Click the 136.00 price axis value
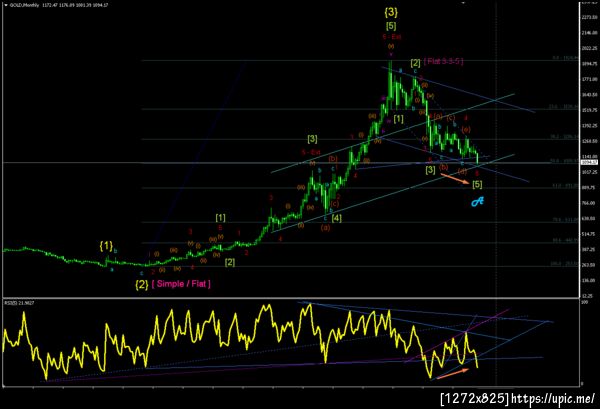 [589, 280]
